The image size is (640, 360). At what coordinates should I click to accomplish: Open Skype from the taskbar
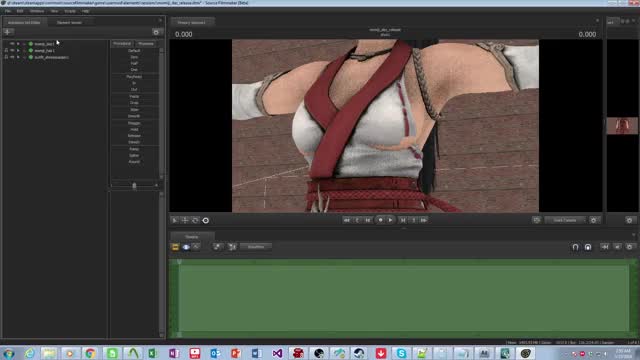pyautogui.click(x=401, y=353)
